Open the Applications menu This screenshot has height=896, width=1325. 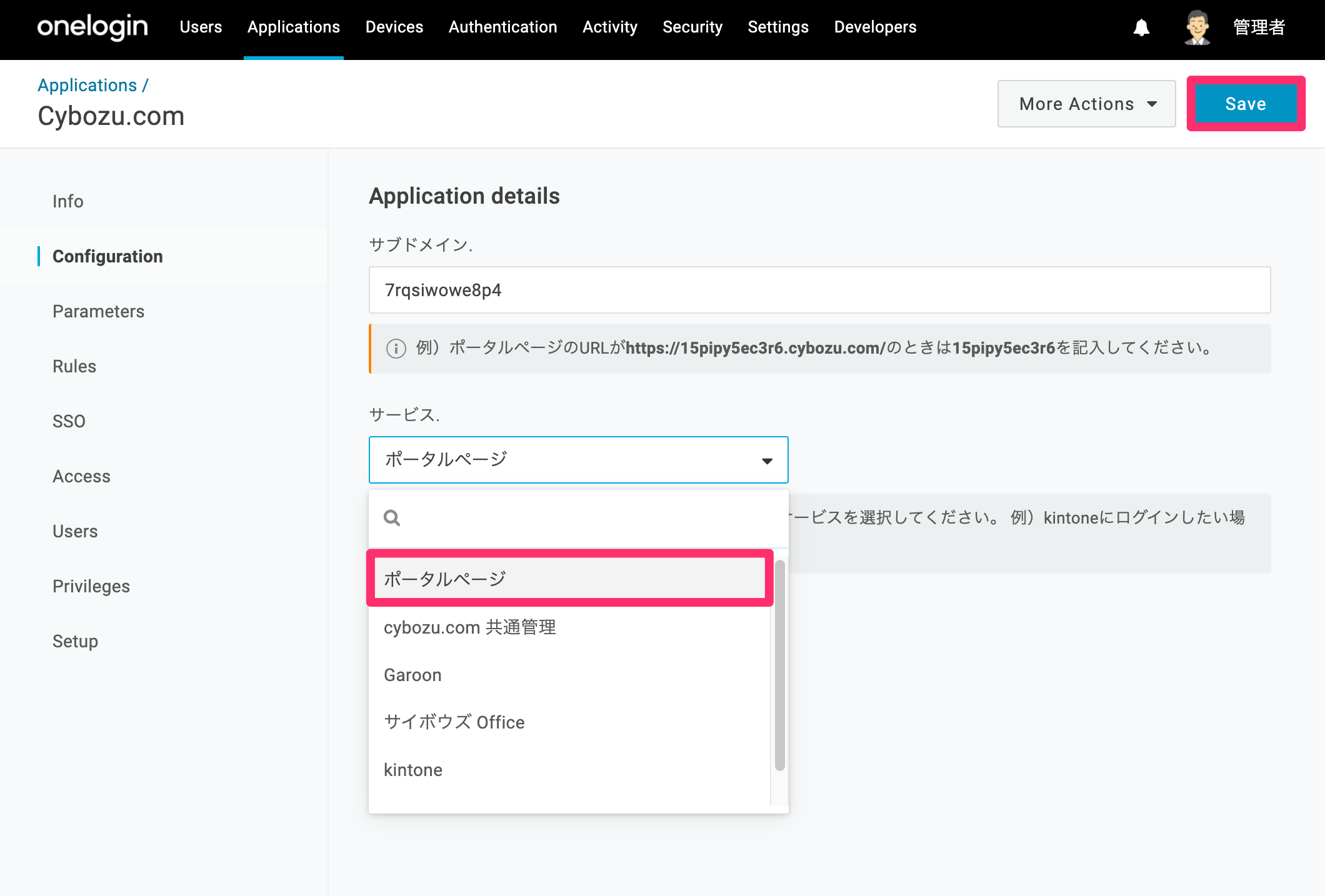coord(294,27)
